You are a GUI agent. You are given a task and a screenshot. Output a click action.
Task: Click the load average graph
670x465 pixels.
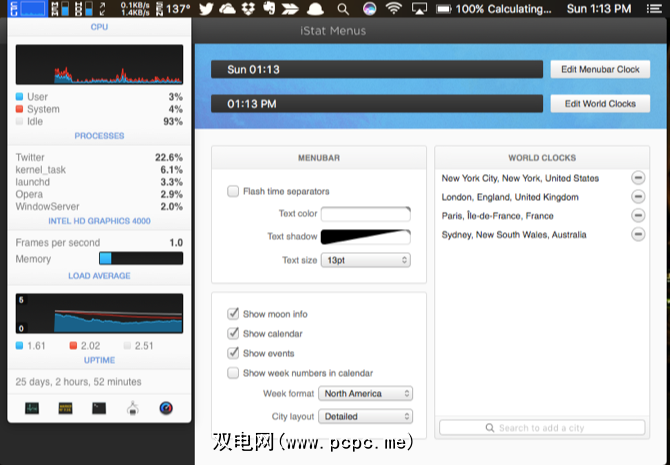click(x=99, y=313)
